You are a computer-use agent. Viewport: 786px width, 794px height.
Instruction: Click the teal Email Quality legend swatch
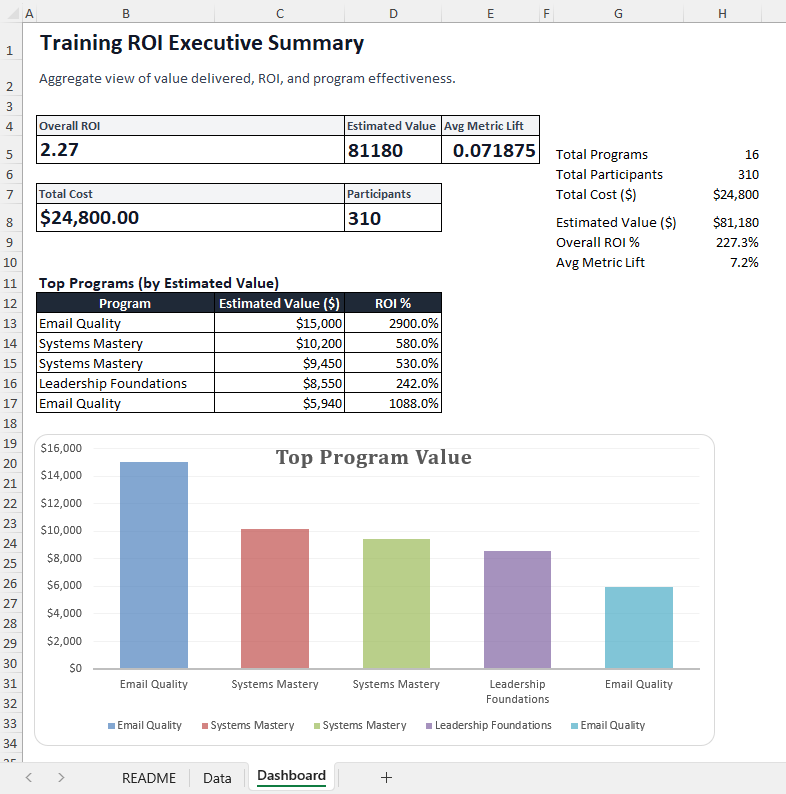coord(574,726)
